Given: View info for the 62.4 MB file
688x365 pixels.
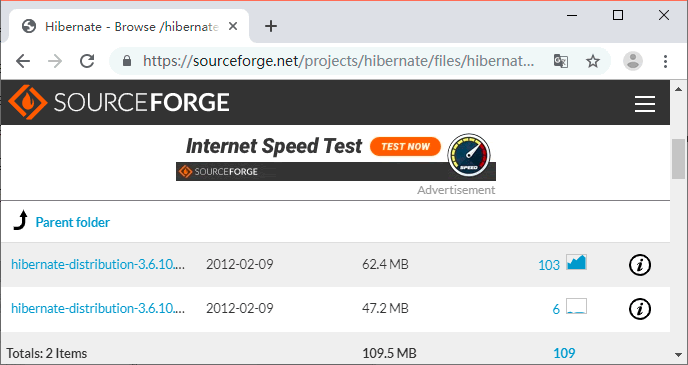Looking at the screenshot, I should 640,265.
